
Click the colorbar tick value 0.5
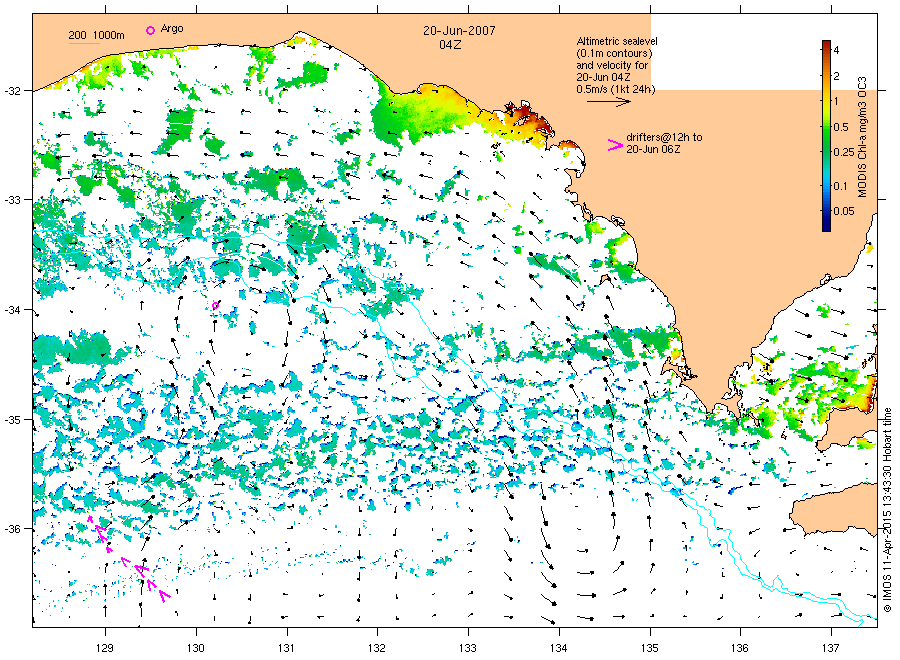point(841,127)
